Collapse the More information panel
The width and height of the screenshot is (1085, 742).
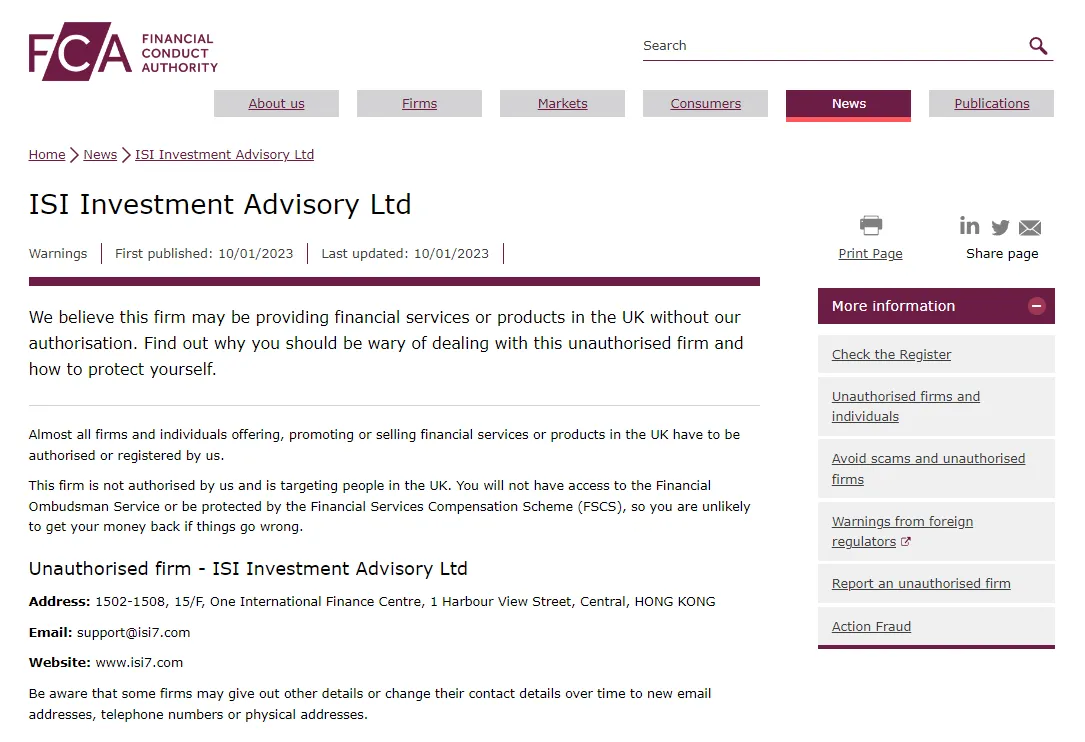pos(1037,306)
